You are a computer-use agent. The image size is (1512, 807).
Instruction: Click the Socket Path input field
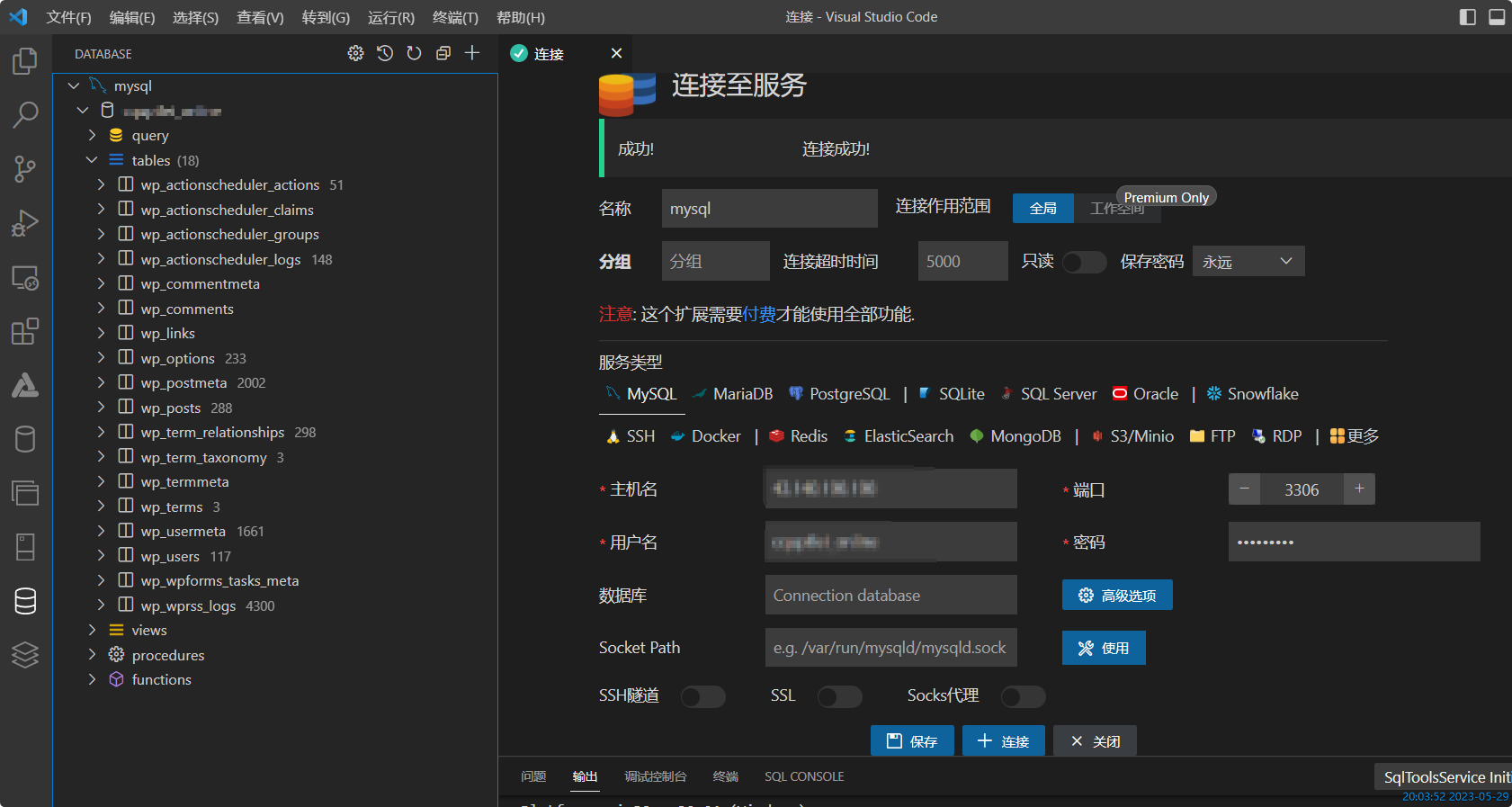[890, 648]
